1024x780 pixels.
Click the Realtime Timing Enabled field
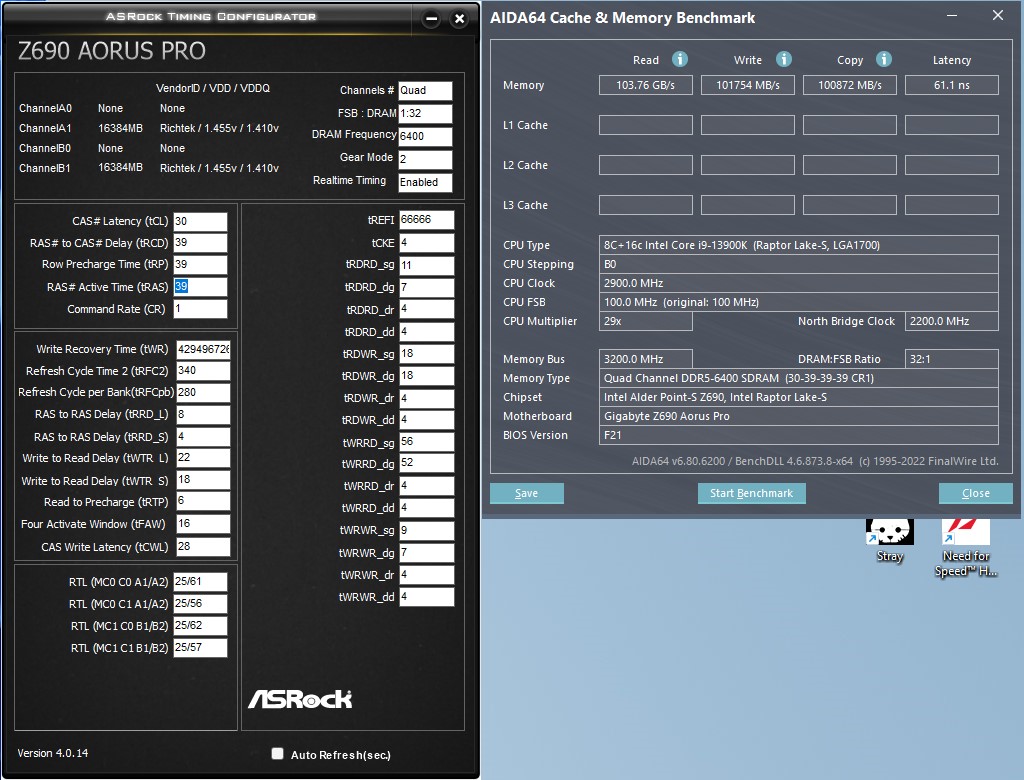click(425, 182)
